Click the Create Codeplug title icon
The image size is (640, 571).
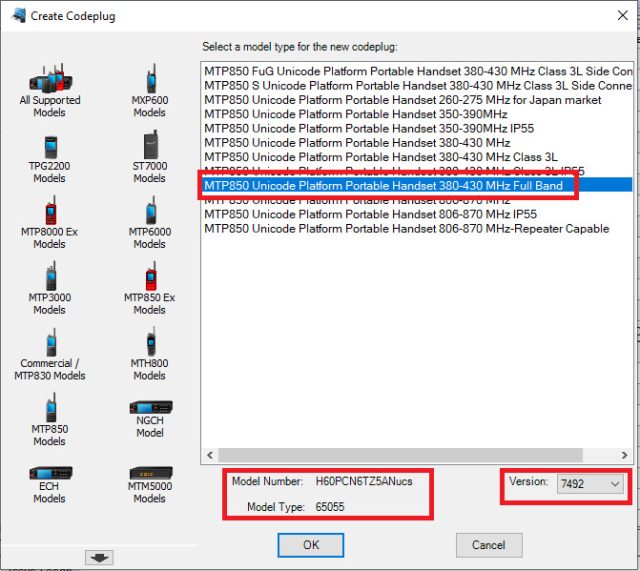pos(19,16)
